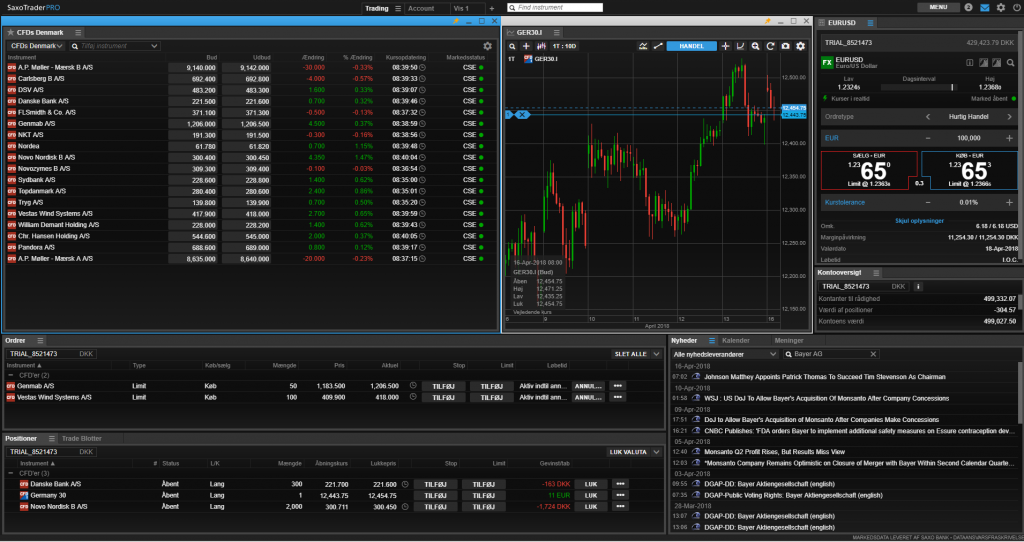The height and width of the screenshot is (542, 1024).
Task: Click the Find instrument search field
Action: click(555, 8)
